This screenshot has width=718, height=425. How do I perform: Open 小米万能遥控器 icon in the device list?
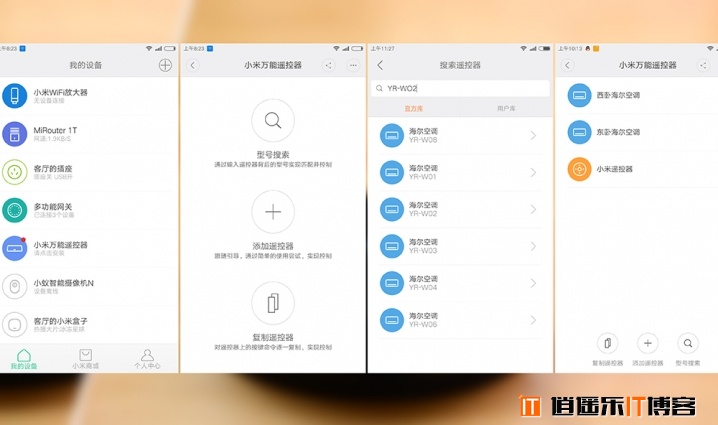pyautogui.click(x=15, y=248)
